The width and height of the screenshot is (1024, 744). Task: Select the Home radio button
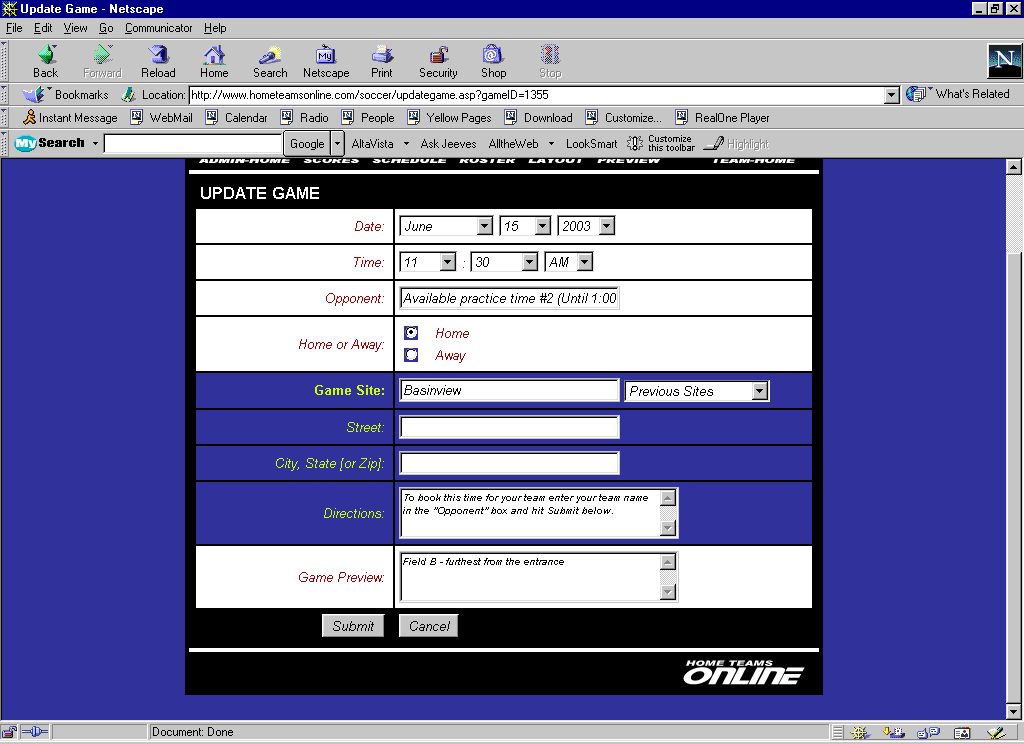[x=411, y=333]
